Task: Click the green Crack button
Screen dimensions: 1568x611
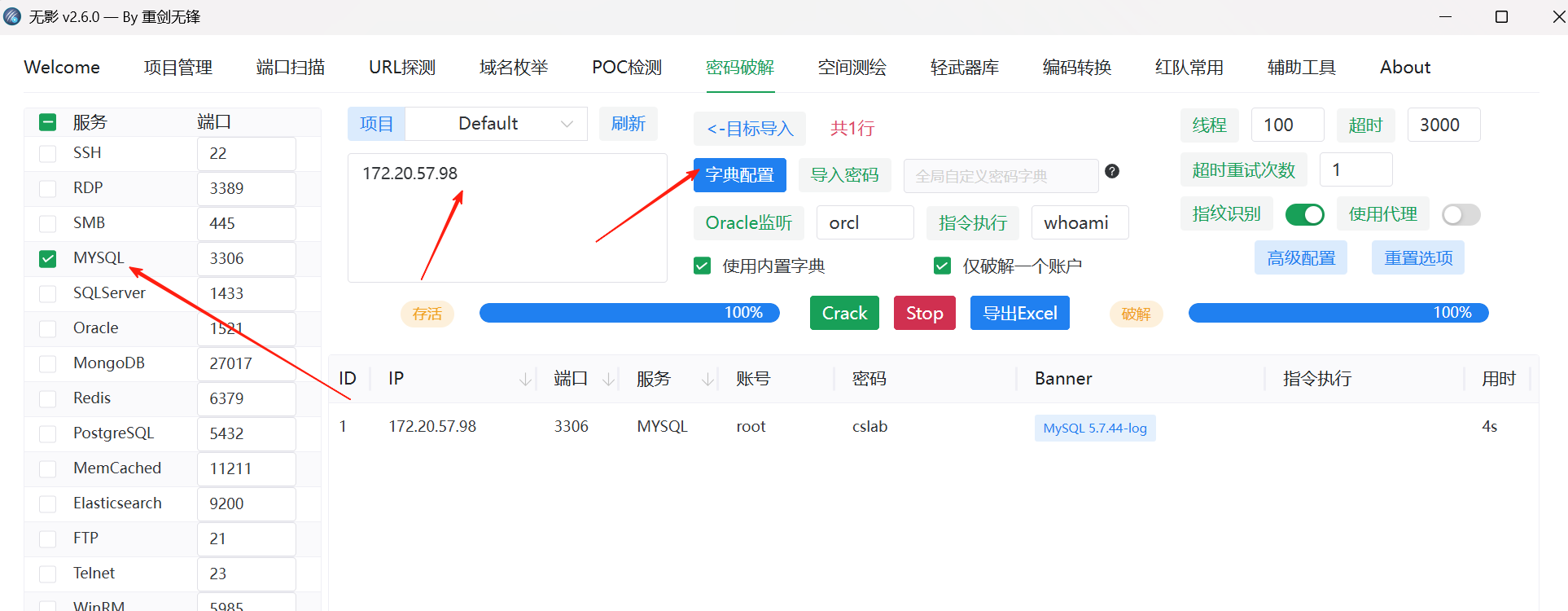Action: pos(844,313)
